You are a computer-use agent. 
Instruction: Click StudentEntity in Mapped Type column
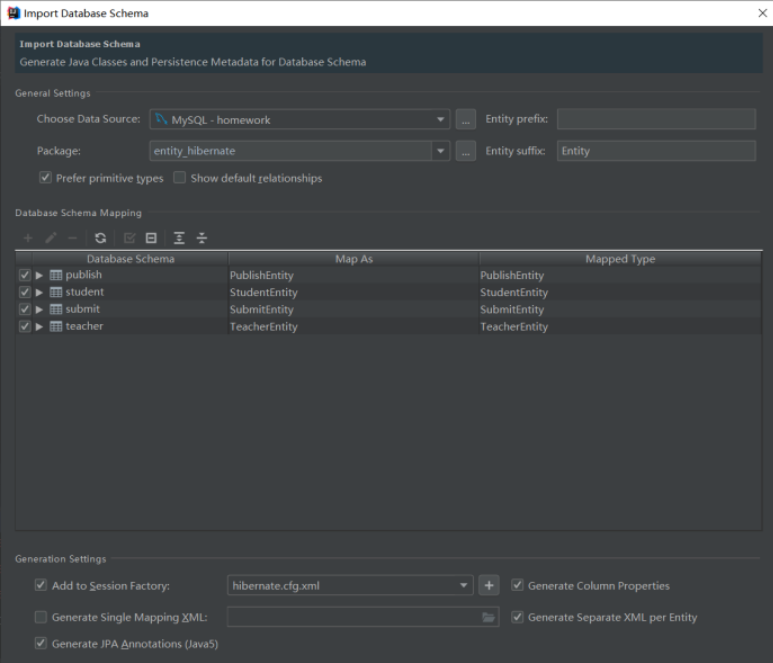tap(514, 293)
